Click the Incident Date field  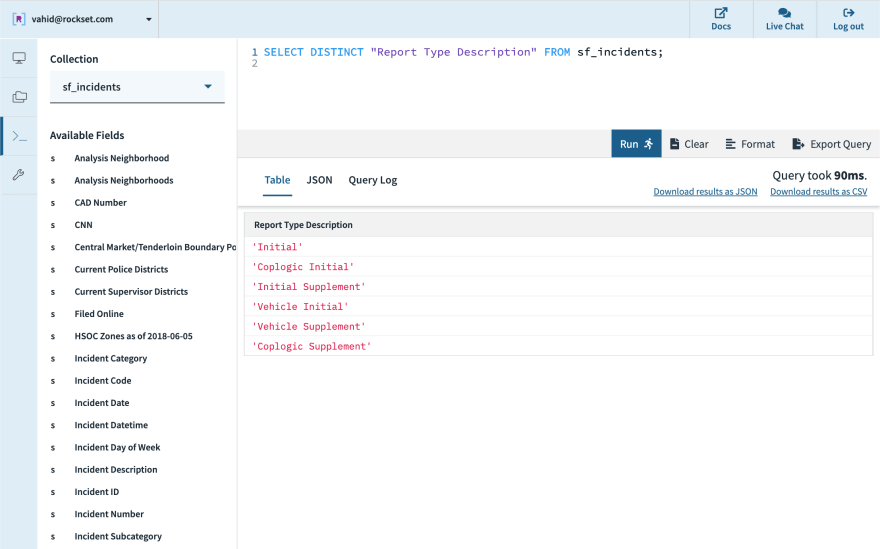[x=102, y=403]
